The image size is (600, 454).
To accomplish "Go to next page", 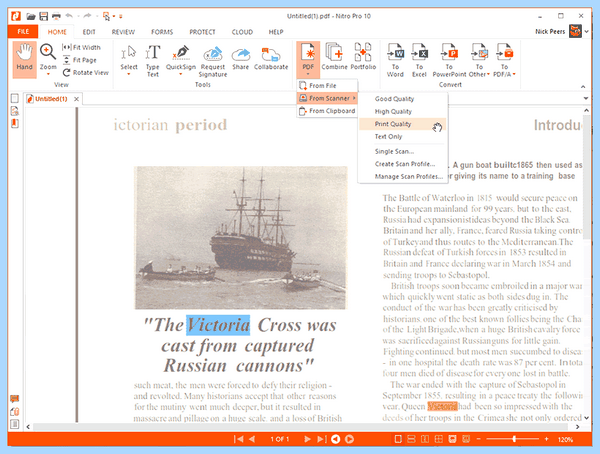I will tap(307, 439).
